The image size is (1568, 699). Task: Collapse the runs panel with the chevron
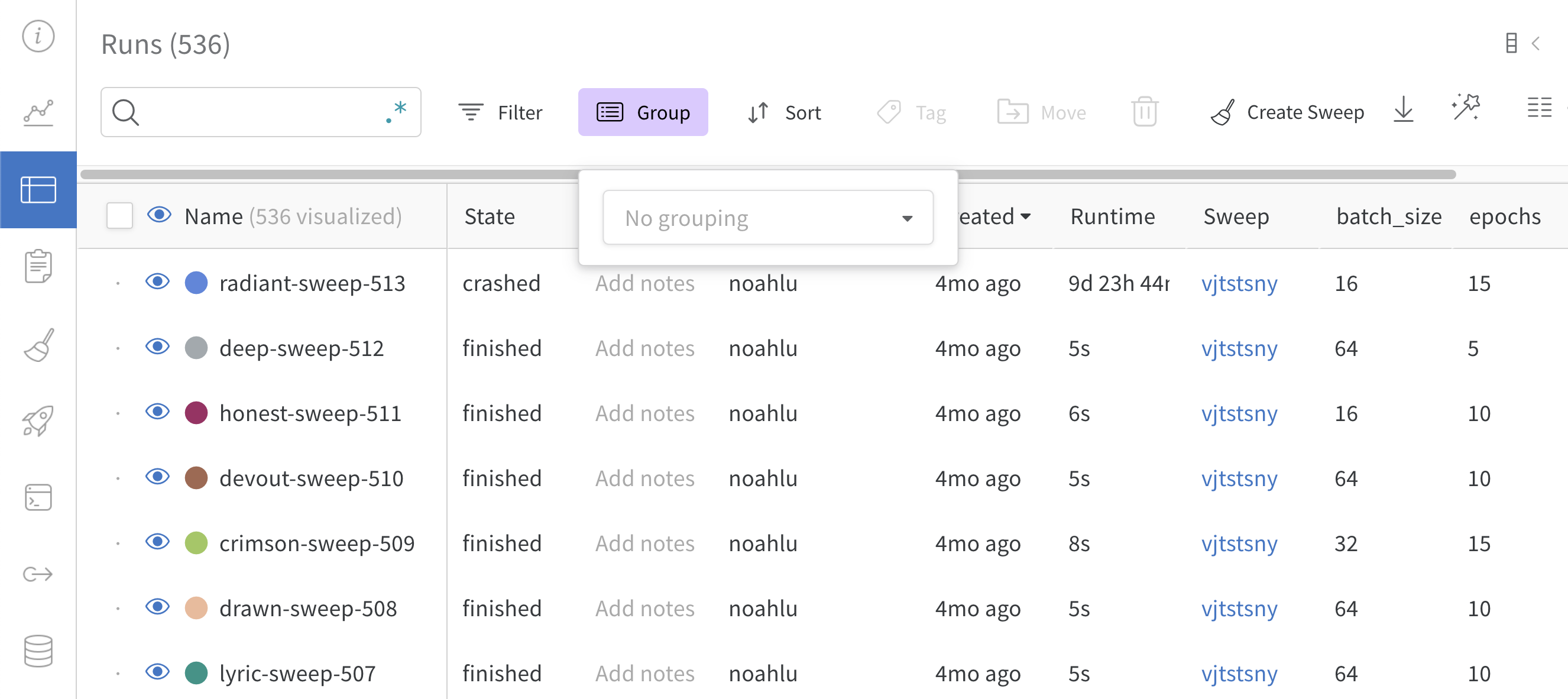coord(1535,43)
